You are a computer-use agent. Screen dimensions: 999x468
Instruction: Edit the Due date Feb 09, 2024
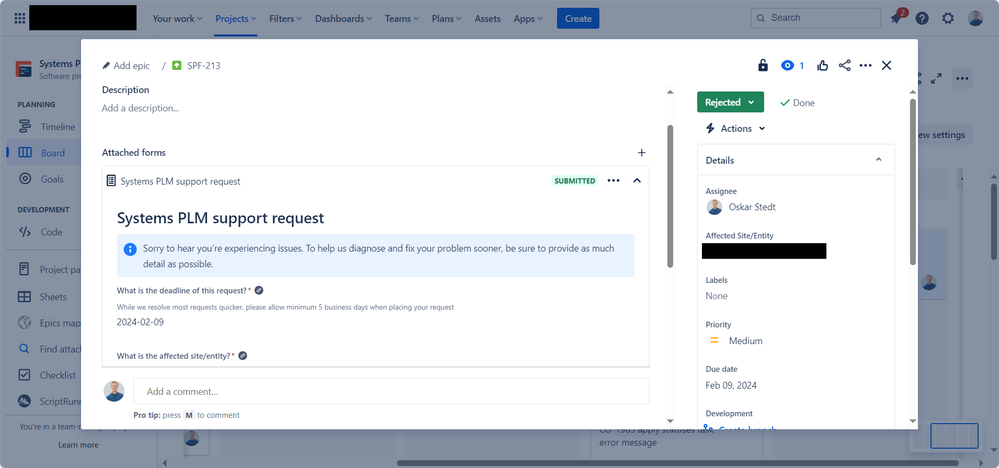[731, 385]
